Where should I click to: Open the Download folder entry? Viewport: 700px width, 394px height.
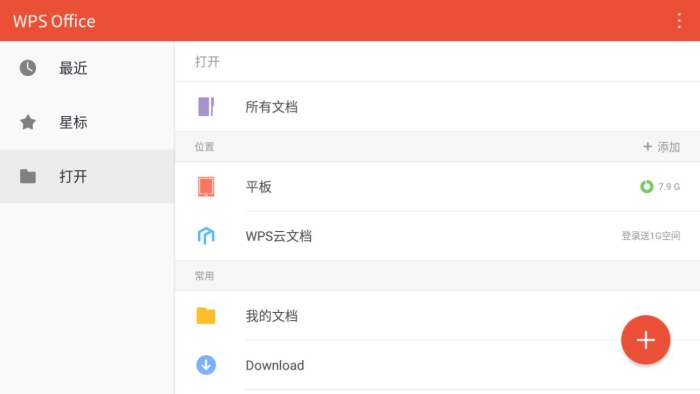pyautogui.click(x=437, y=365)
